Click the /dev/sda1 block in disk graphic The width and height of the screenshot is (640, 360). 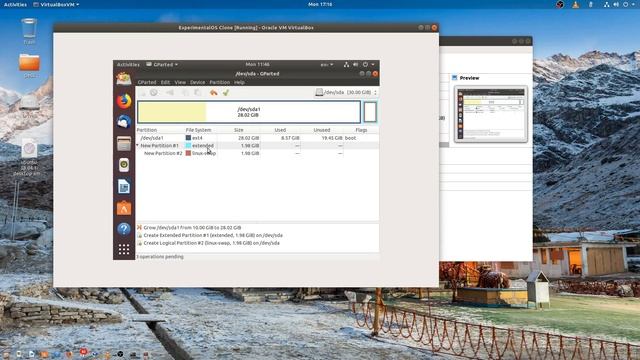(249, 112)
